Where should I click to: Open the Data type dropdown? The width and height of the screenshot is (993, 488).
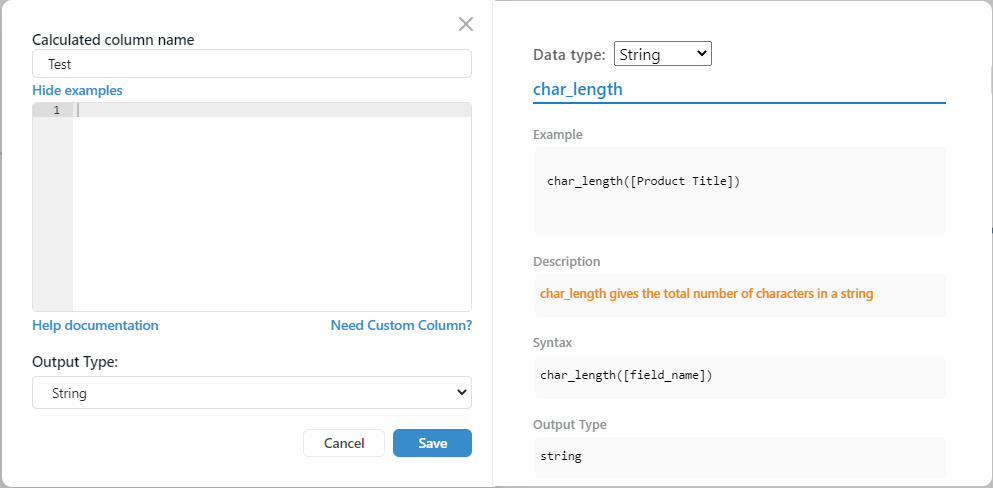(662, 54)
